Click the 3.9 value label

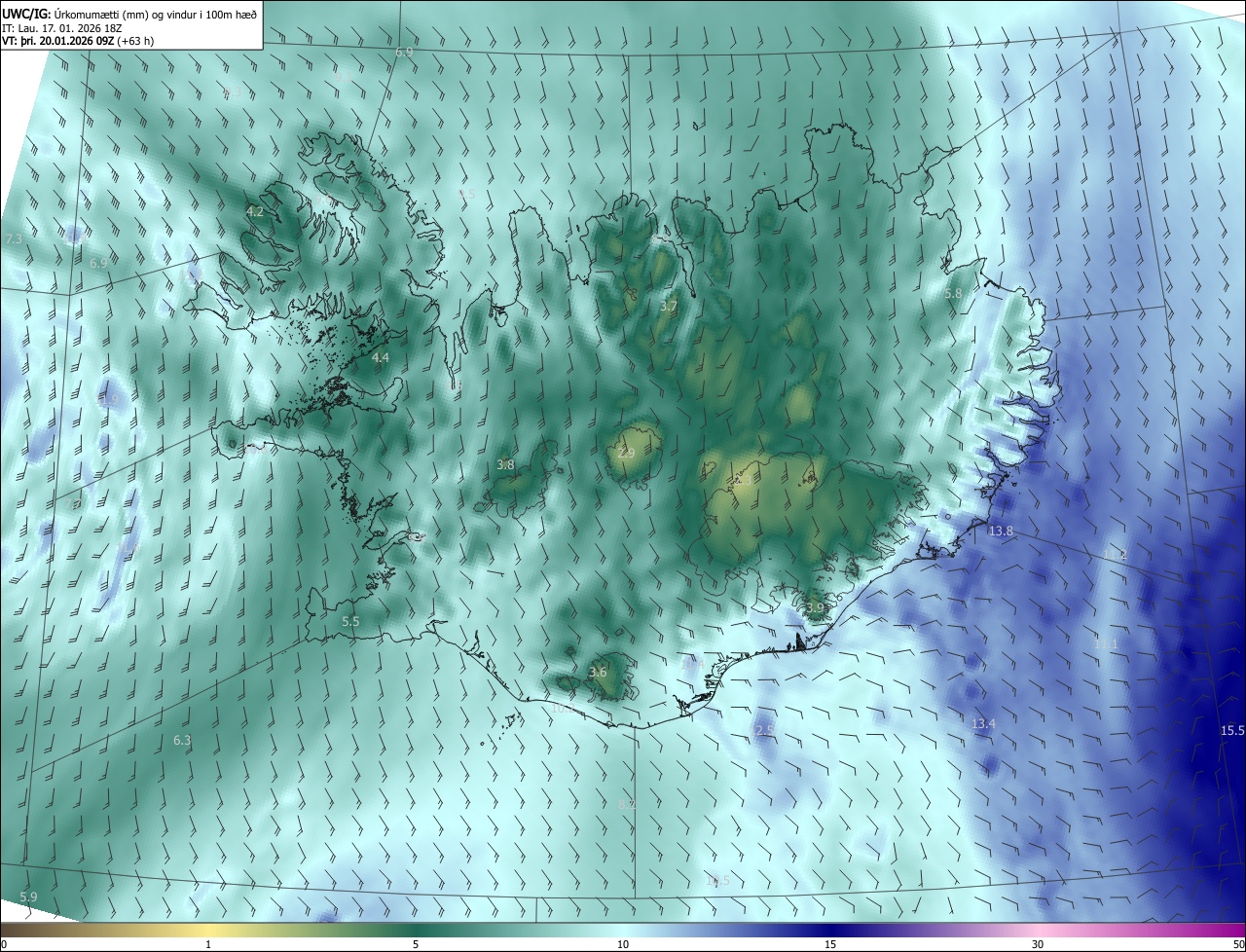[x=815, y=607]
